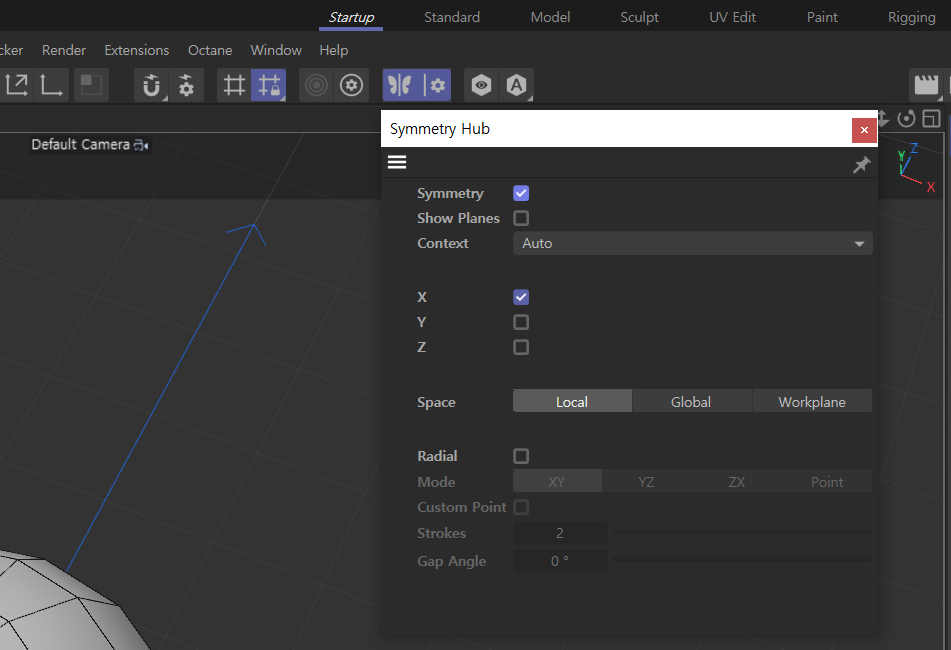Pin the Symmetry Hub panel
951x650 pixels.
[x=860, y=165]
